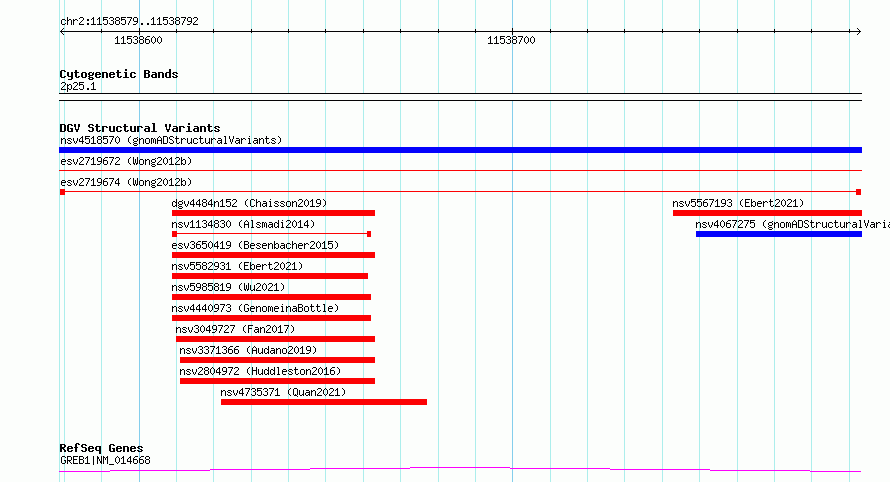890x482 pixels.
Task: Open nsv5985819 (Wu2021) label
Action: click(x=228, y=287)
